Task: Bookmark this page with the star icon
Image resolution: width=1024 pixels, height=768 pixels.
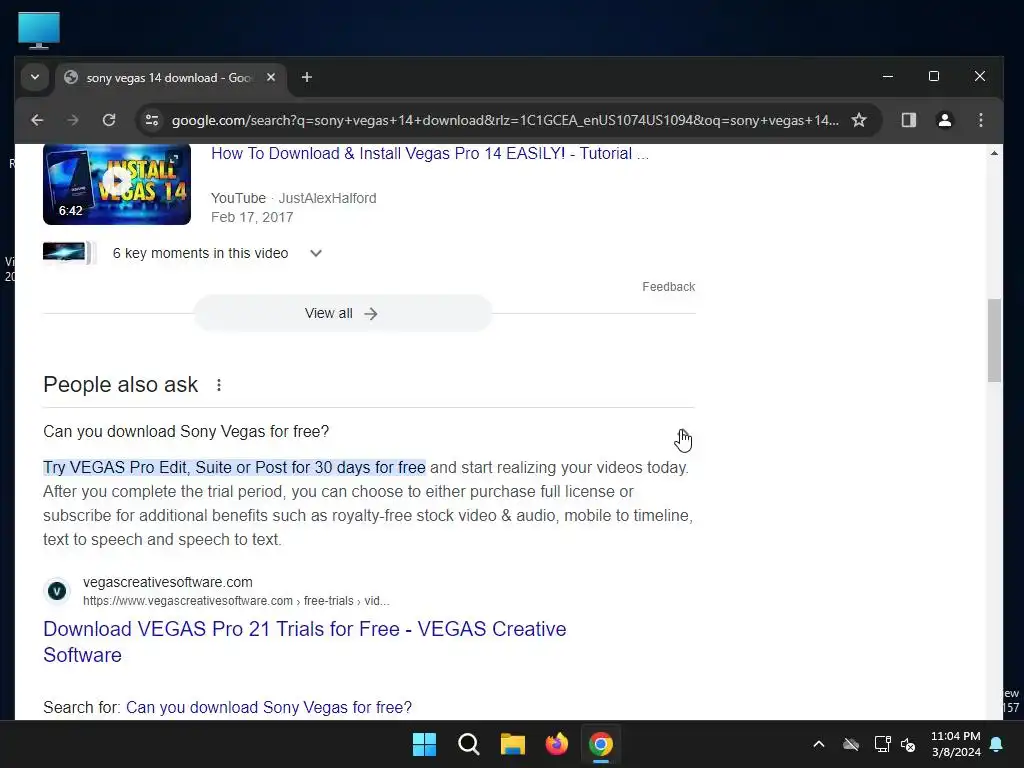Action: coord(859,120)
